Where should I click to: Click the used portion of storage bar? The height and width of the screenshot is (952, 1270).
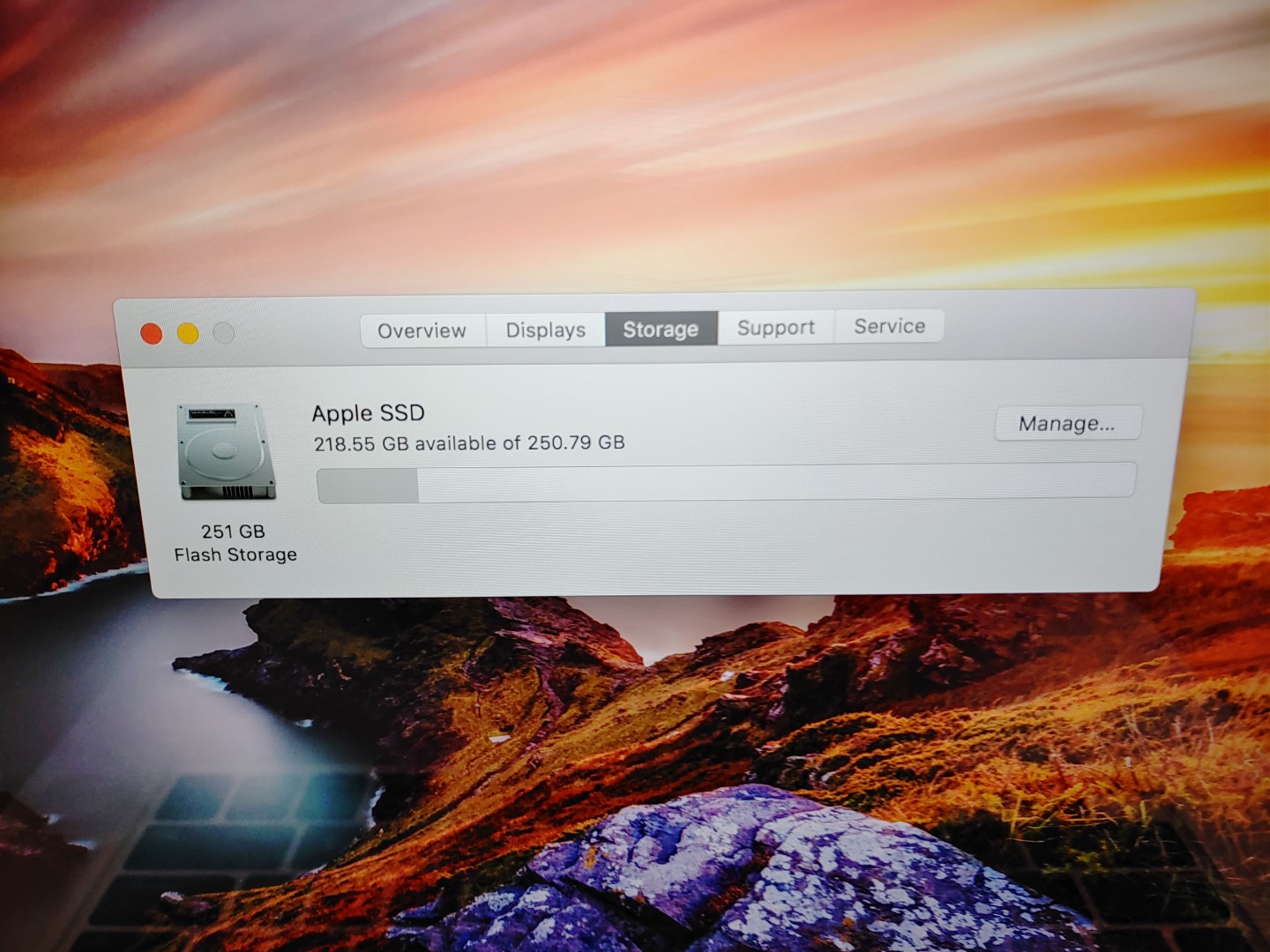tap(368, 486)
